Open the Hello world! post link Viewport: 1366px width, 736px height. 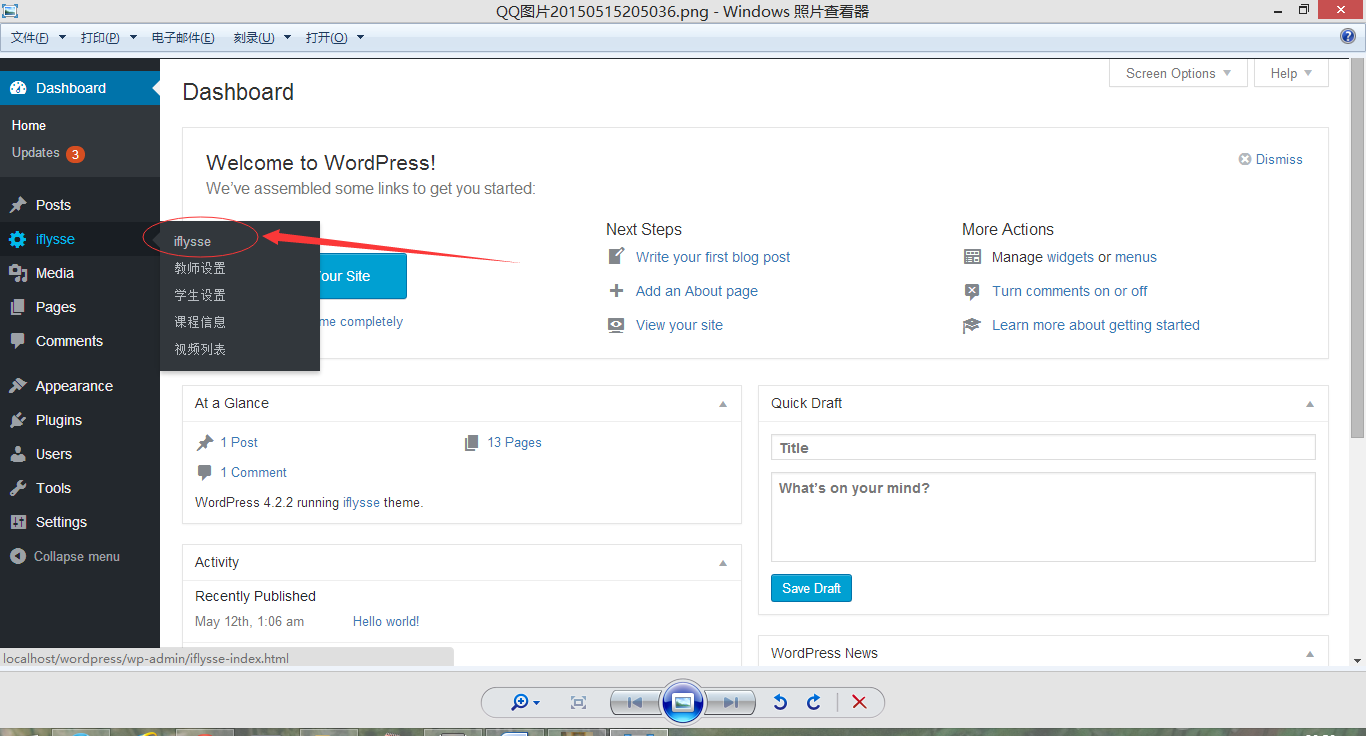[386, 621]
